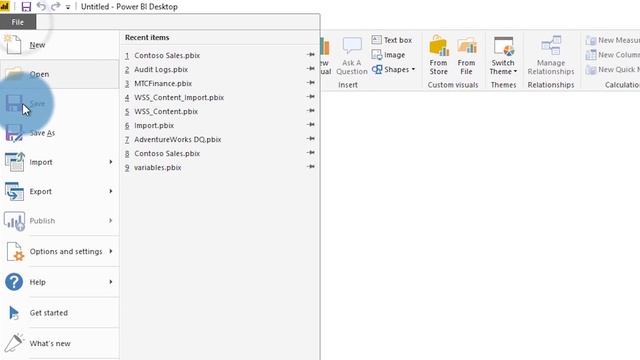Click the Export menu icon

15,191
